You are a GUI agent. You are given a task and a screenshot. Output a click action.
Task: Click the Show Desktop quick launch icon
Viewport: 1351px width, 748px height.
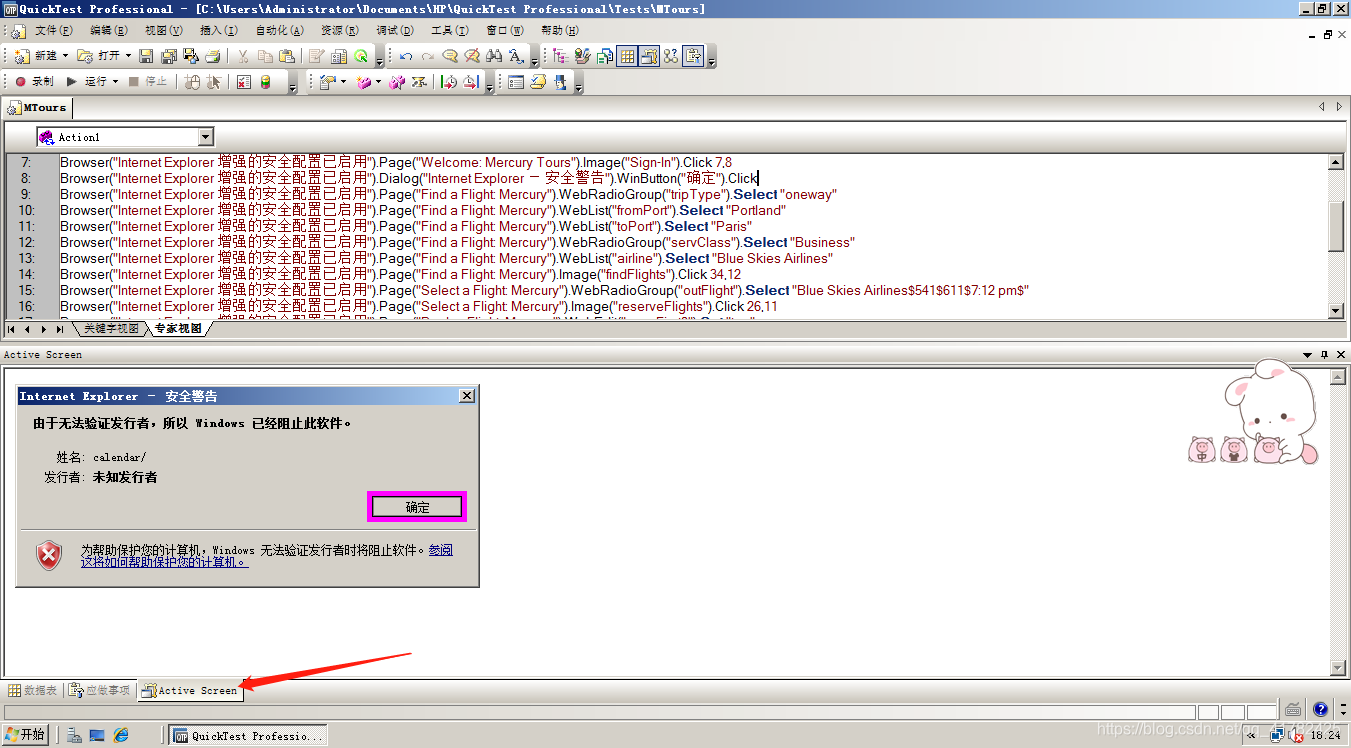pyautogui.click(x=97, y=735)
